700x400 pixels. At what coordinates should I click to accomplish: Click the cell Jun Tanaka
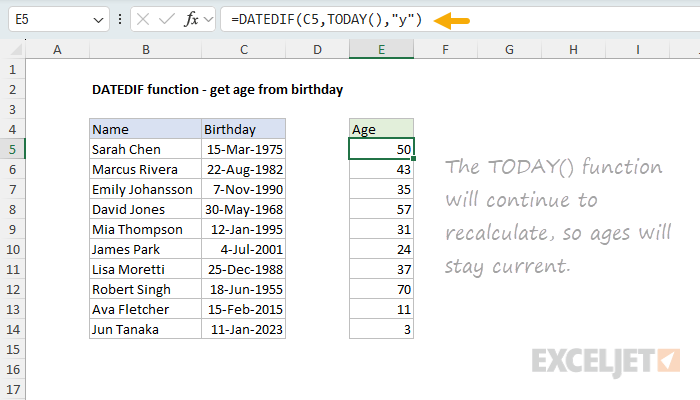[146, 329]
